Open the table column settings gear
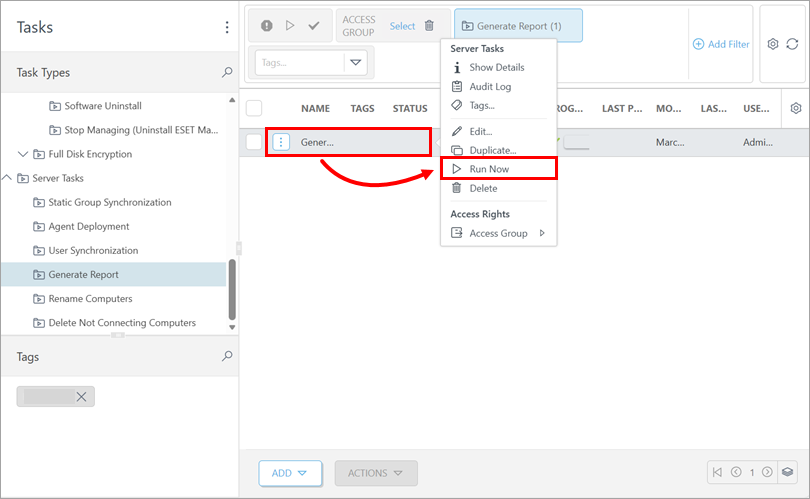 (796, 108)
